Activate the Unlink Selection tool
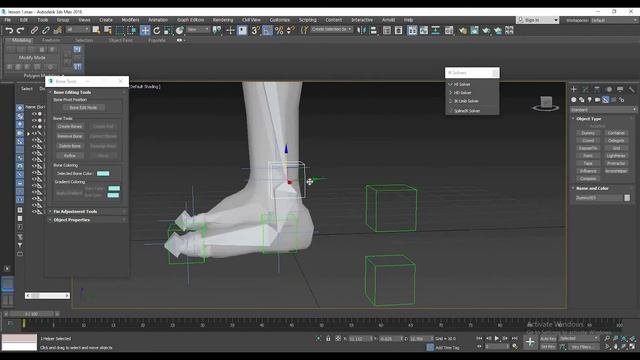Screen dimensions: 640x360 pyautogui.click(x=46, y=30)
